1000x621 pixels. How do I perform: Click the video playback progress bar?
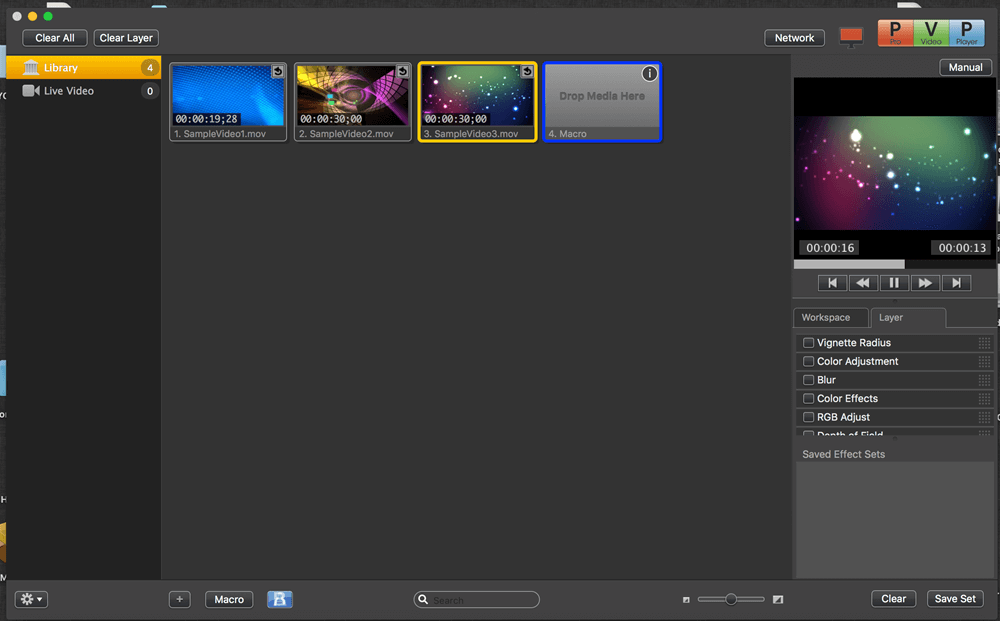tap(893, 264)
